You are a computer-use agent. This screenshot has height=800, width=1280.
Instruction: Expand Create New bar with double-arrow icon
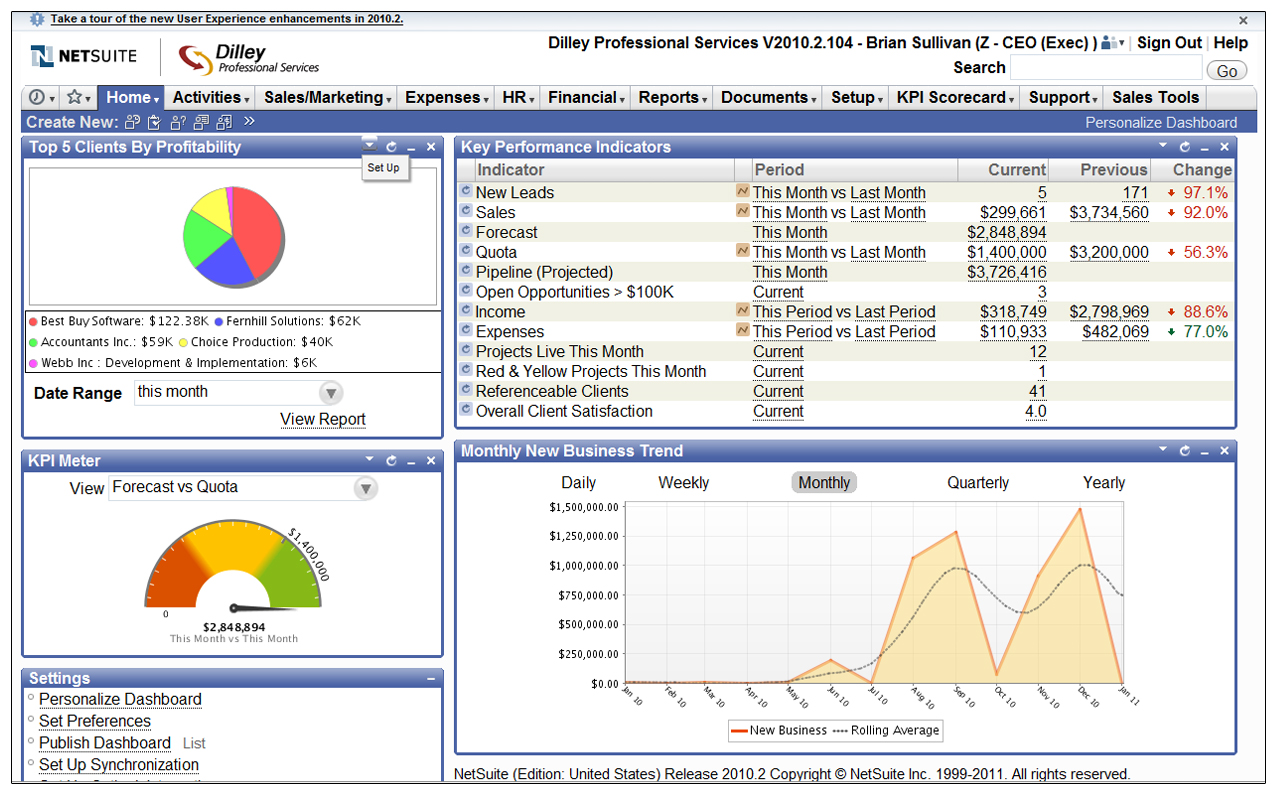249,122
